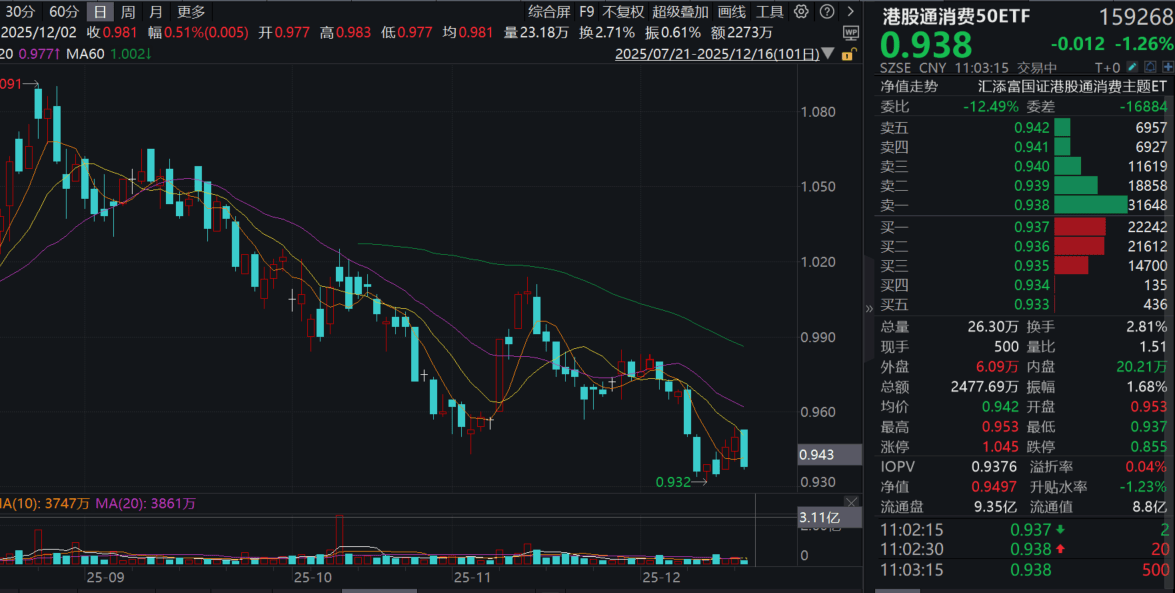
Task: Click the WP monitor icon
Action: tap(850, 32)
